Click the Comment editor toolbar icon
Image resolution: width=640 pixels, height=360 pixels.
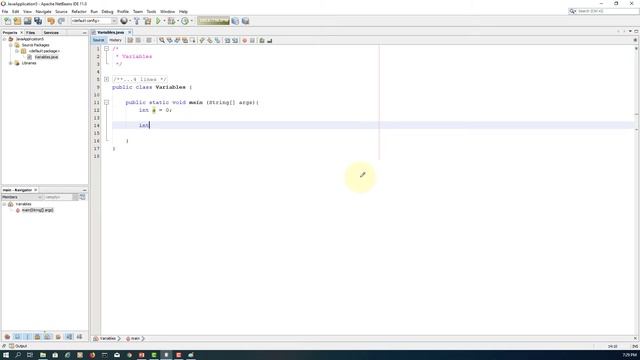tap(262, 40)
